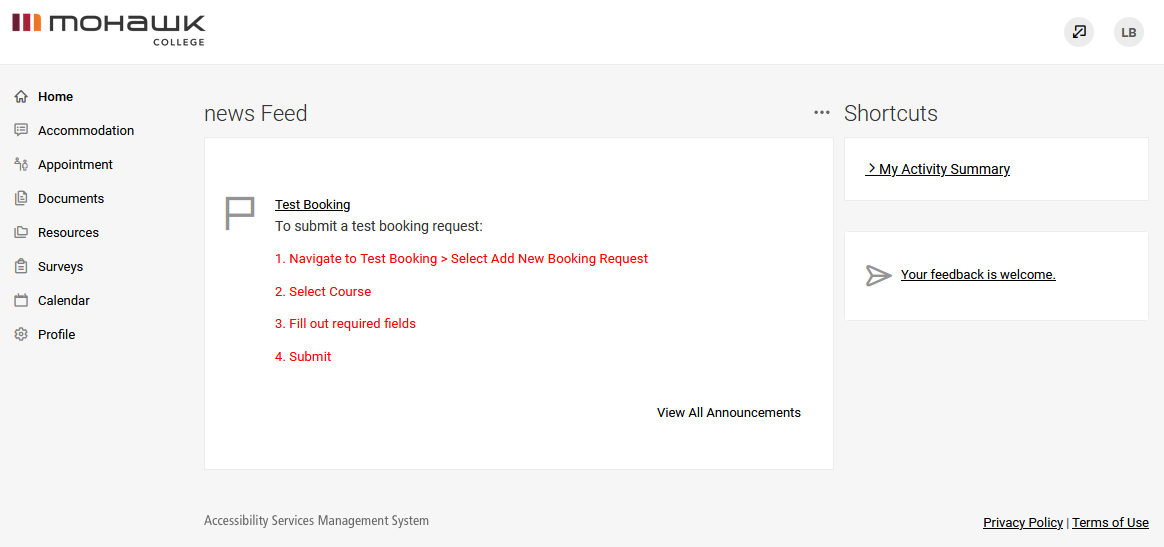
Task: Open the Privacy Policy link
Action: click(1023, 523)
